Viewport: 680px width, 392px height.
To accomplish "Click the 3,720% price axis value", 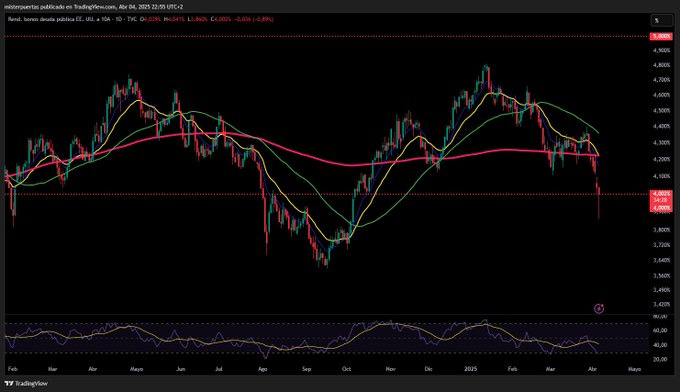I will point(661,245).
